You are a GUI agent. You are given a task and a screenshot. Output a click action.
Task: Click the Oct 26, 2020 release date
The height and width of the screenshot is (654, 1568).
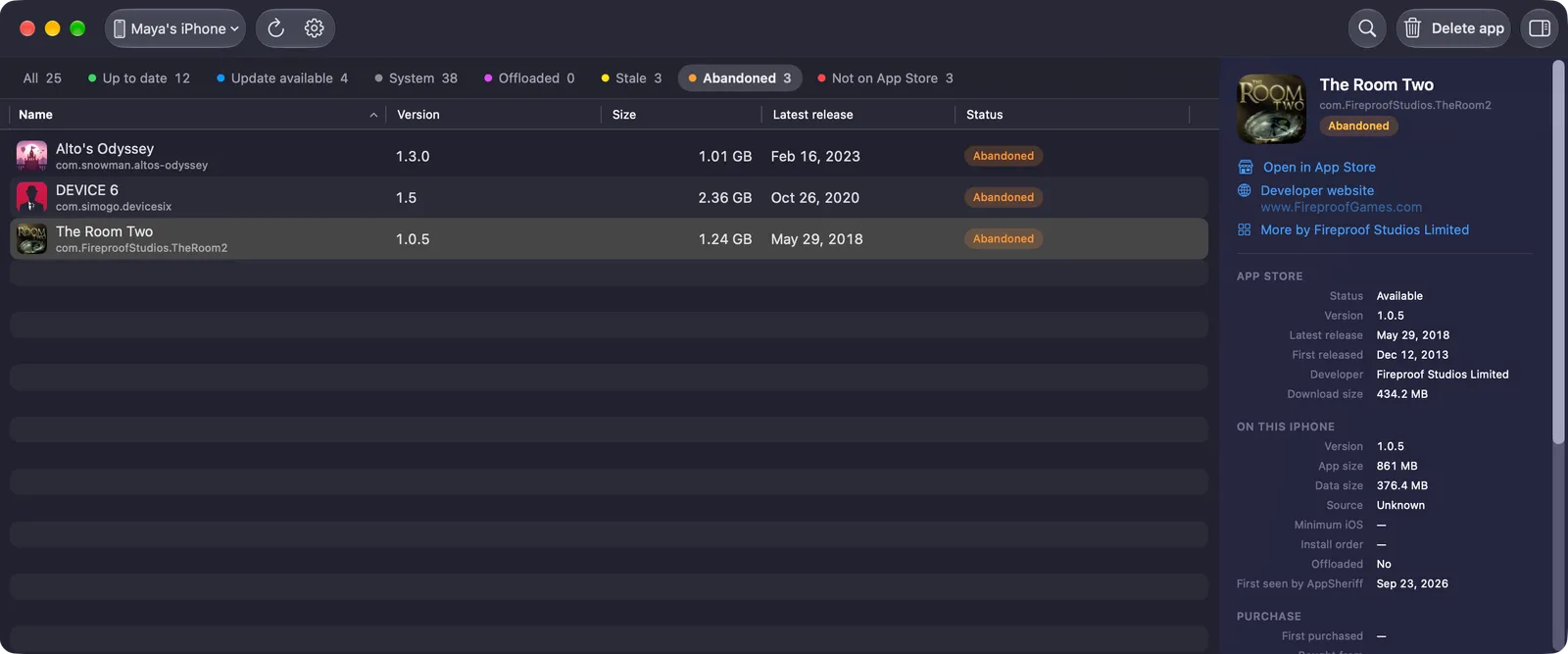click(x=815, y=197)
